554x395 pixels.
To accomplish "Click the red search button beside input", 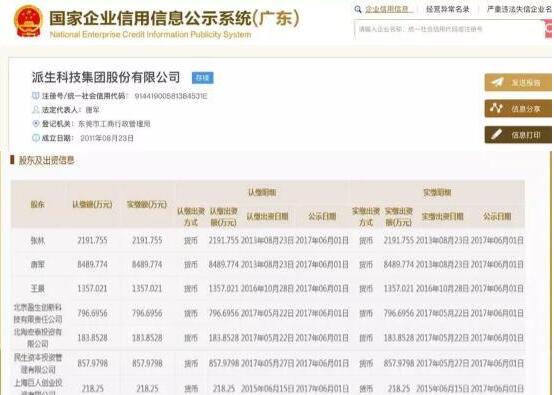I will (549, 29).
